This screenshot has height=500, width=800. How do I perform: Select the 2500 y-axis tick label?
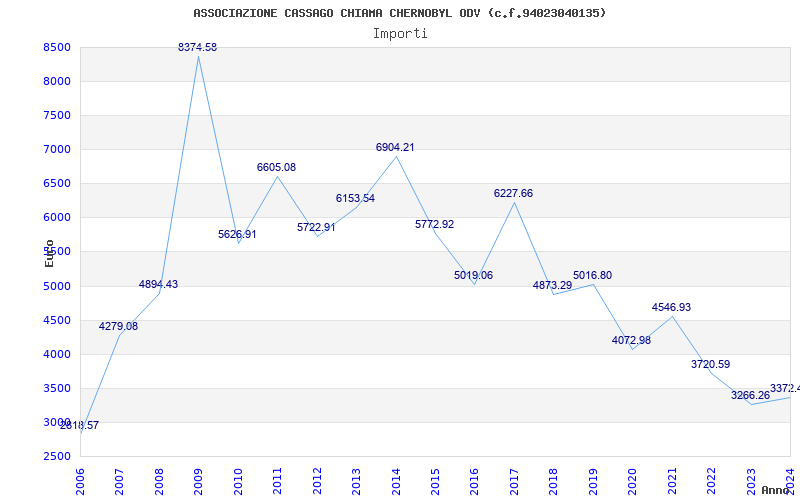(57, 456)
